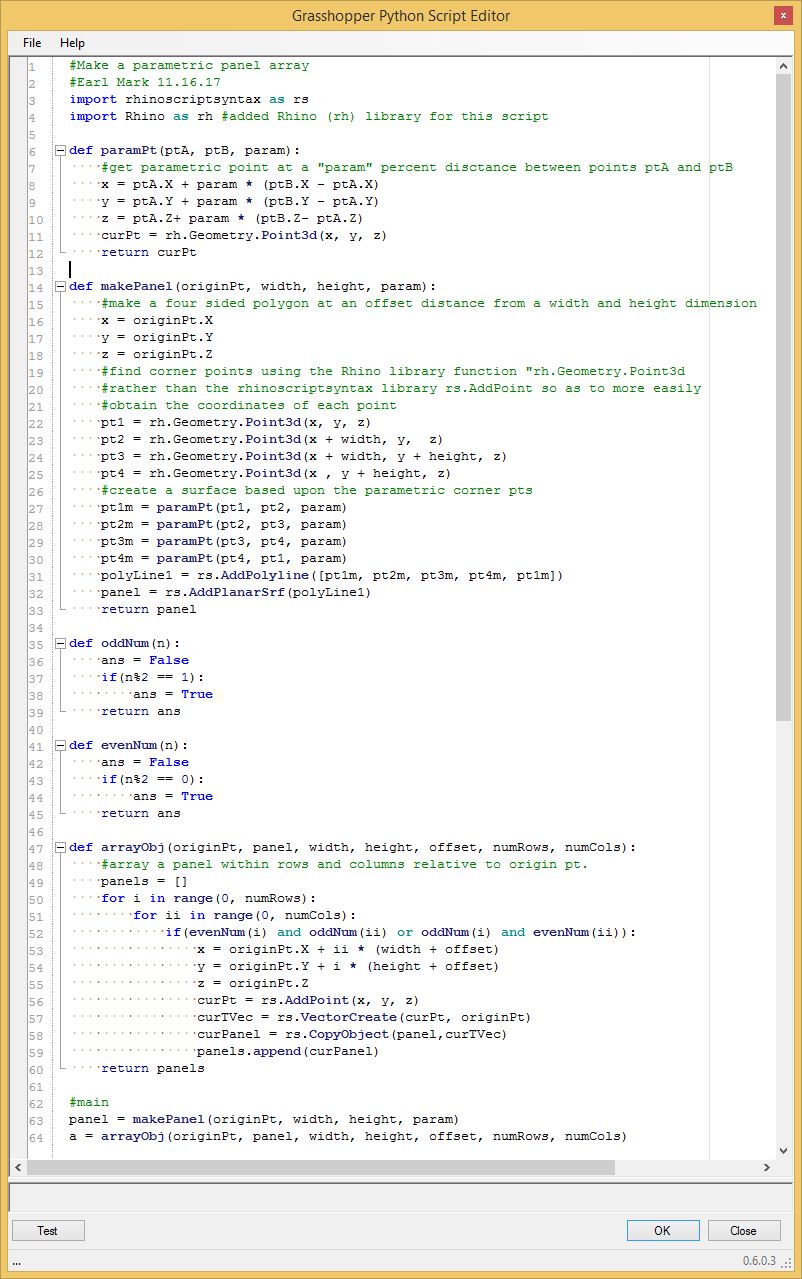This screenshot has height=1279, width=802.
Task: Click comment "#Earl Mark 11.16.17"
Action: click(145, 82)
